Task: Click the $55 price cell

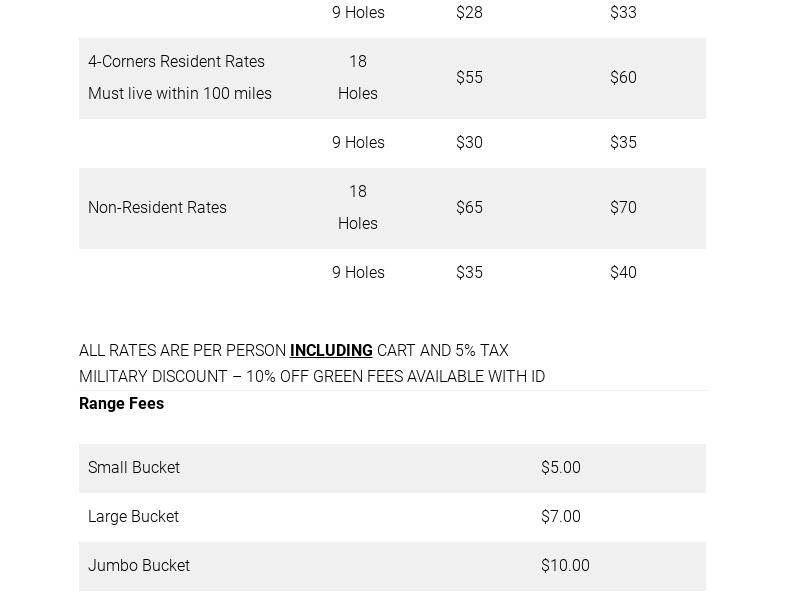Action: (469, 78)
